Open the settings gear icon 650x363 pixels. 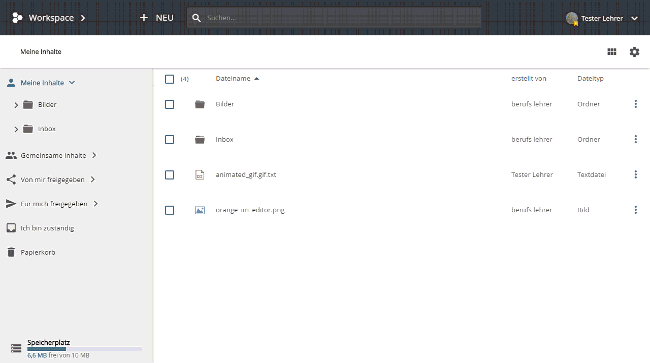(634, 52)
